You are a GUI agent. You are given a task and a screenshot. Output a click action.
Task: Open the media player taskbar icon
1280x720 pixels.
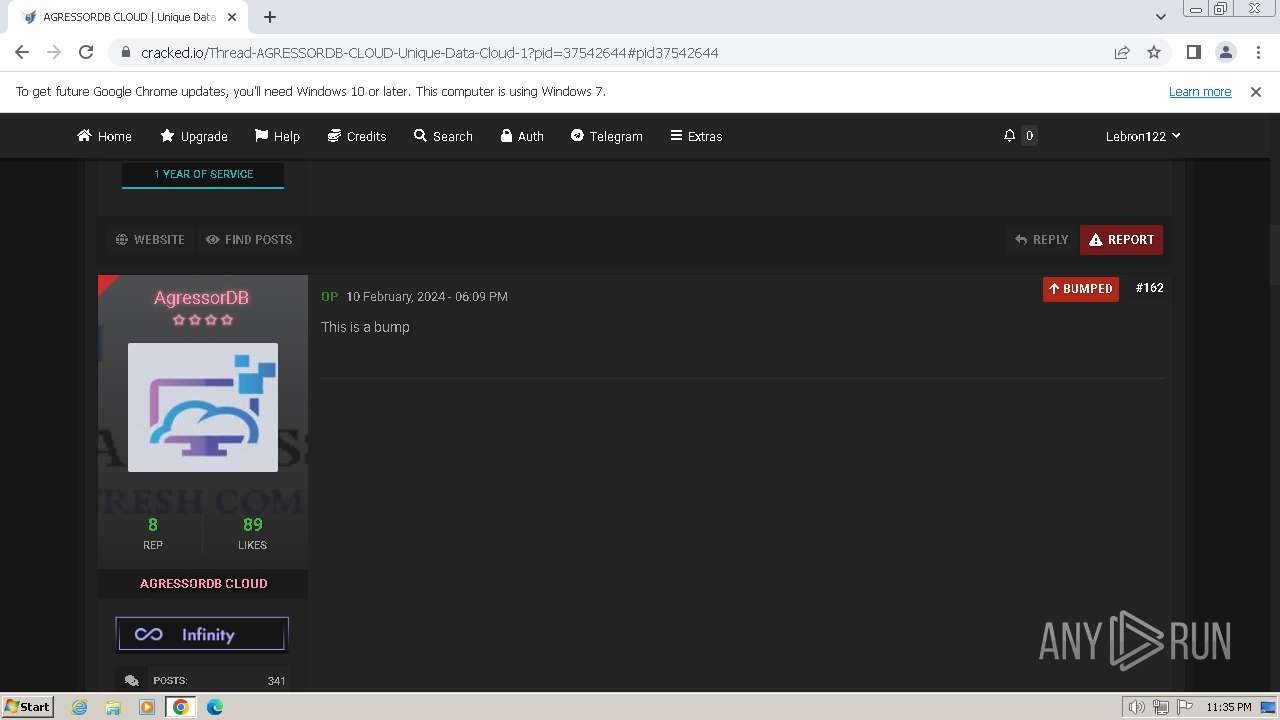click(x=147, y=707)
